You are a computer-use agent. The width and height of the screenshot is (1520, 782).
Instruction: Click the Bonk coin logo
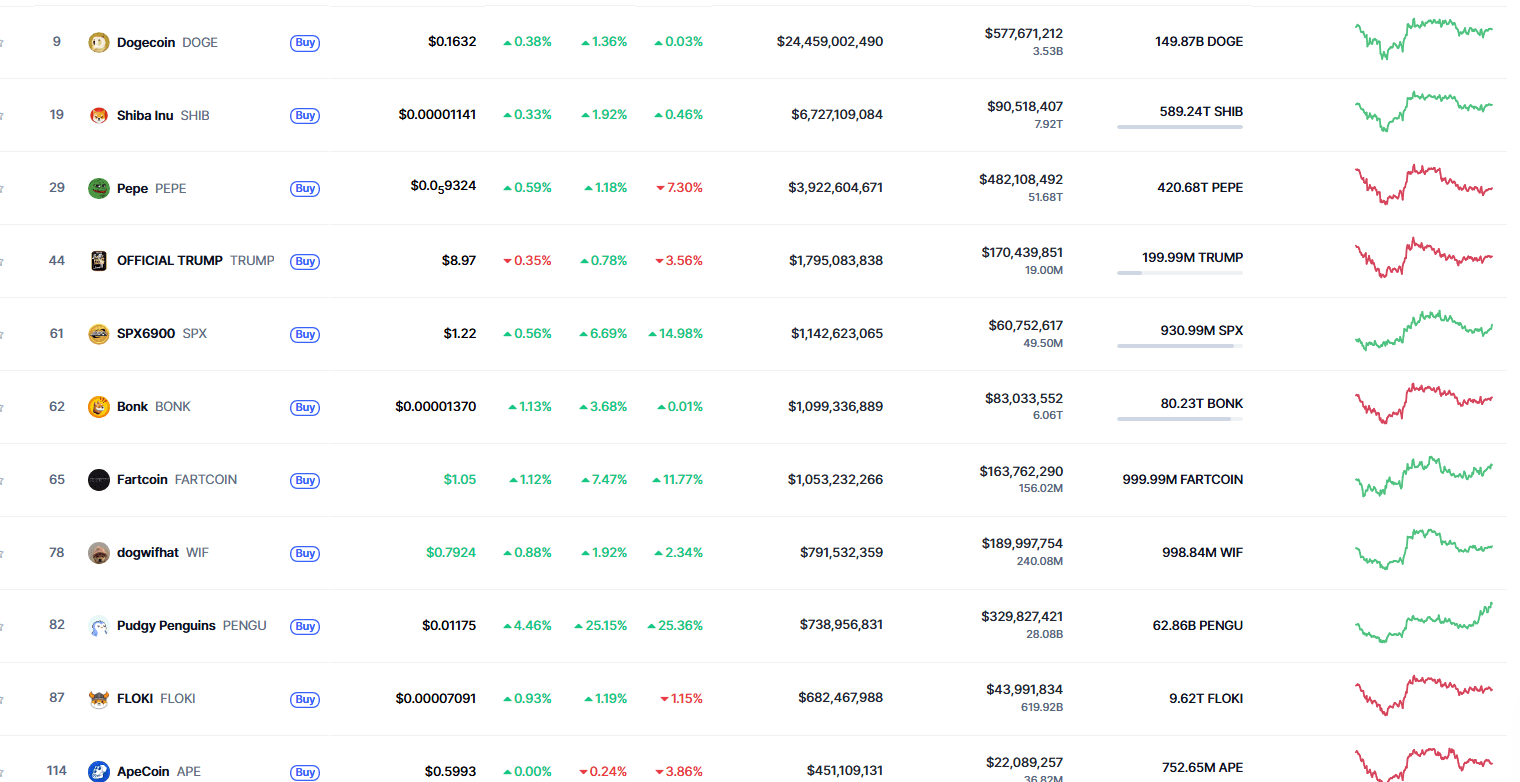98,407
